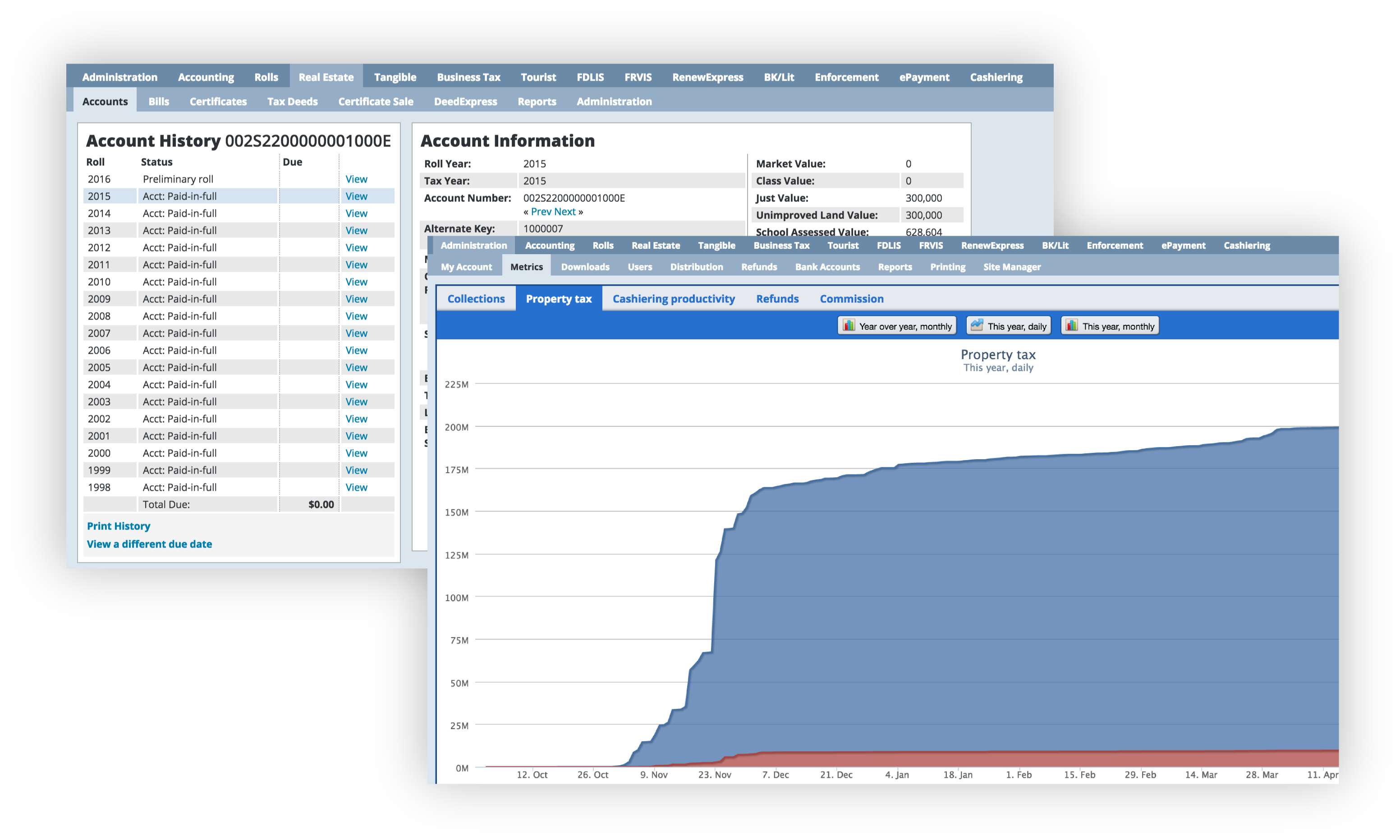Screen dimensions: 1400x840
Task: Click the This year, monthly chart icon
Action: 1071,325
